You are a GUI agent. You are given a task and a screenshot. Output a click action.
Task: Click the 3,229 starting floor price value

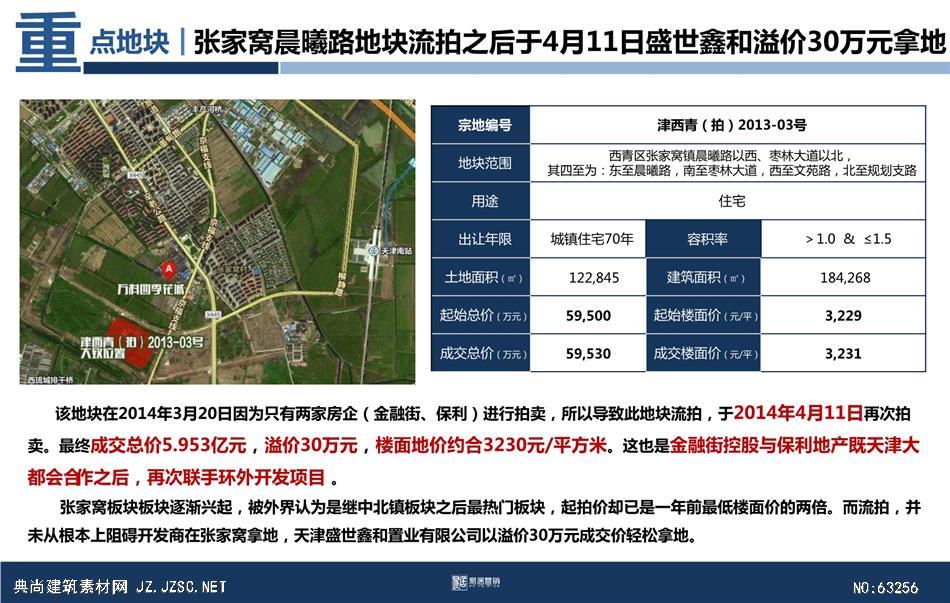[843, 315]
